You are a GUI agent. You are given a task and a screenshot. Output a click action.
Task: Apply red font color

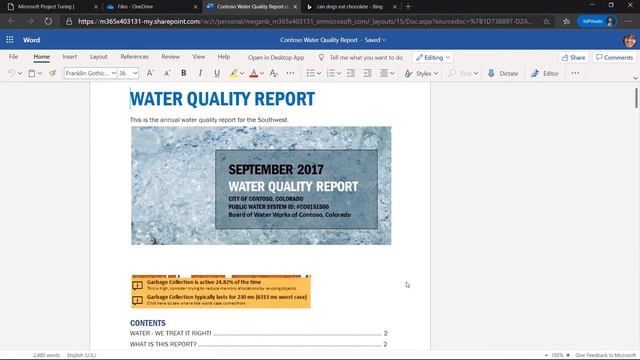[x=253, y=73]
